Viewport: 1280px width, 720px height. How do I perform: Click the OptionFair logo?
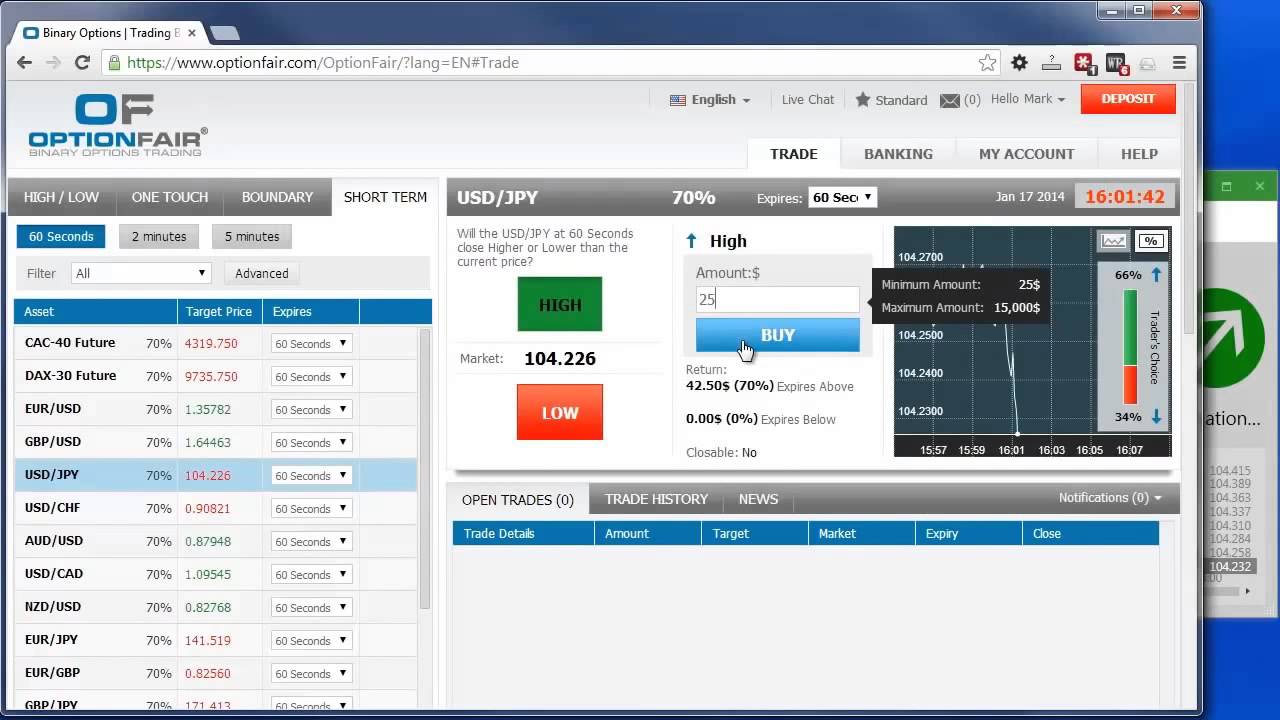pos(118,125)
